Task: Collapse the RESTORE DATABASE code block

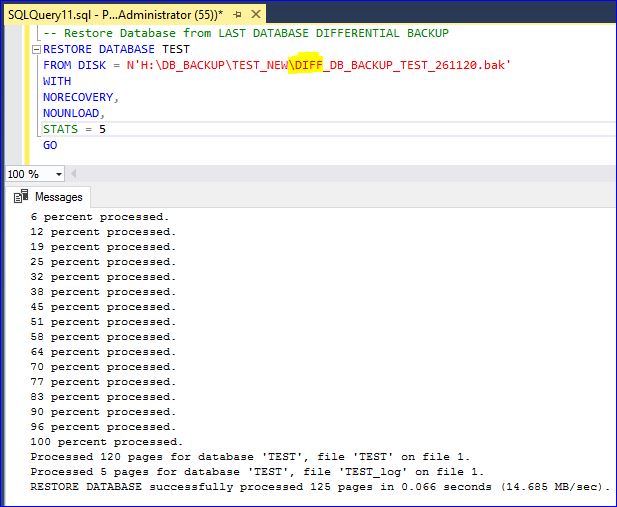Action: coord(37,49)
